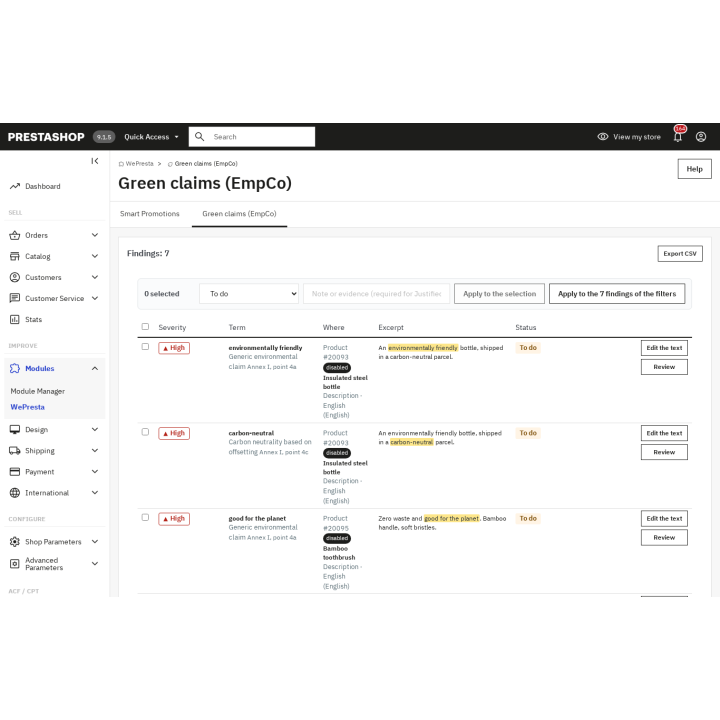720x720 pixels.
Task: Open the Modules puzzle icon
Action: click(15, 368)
